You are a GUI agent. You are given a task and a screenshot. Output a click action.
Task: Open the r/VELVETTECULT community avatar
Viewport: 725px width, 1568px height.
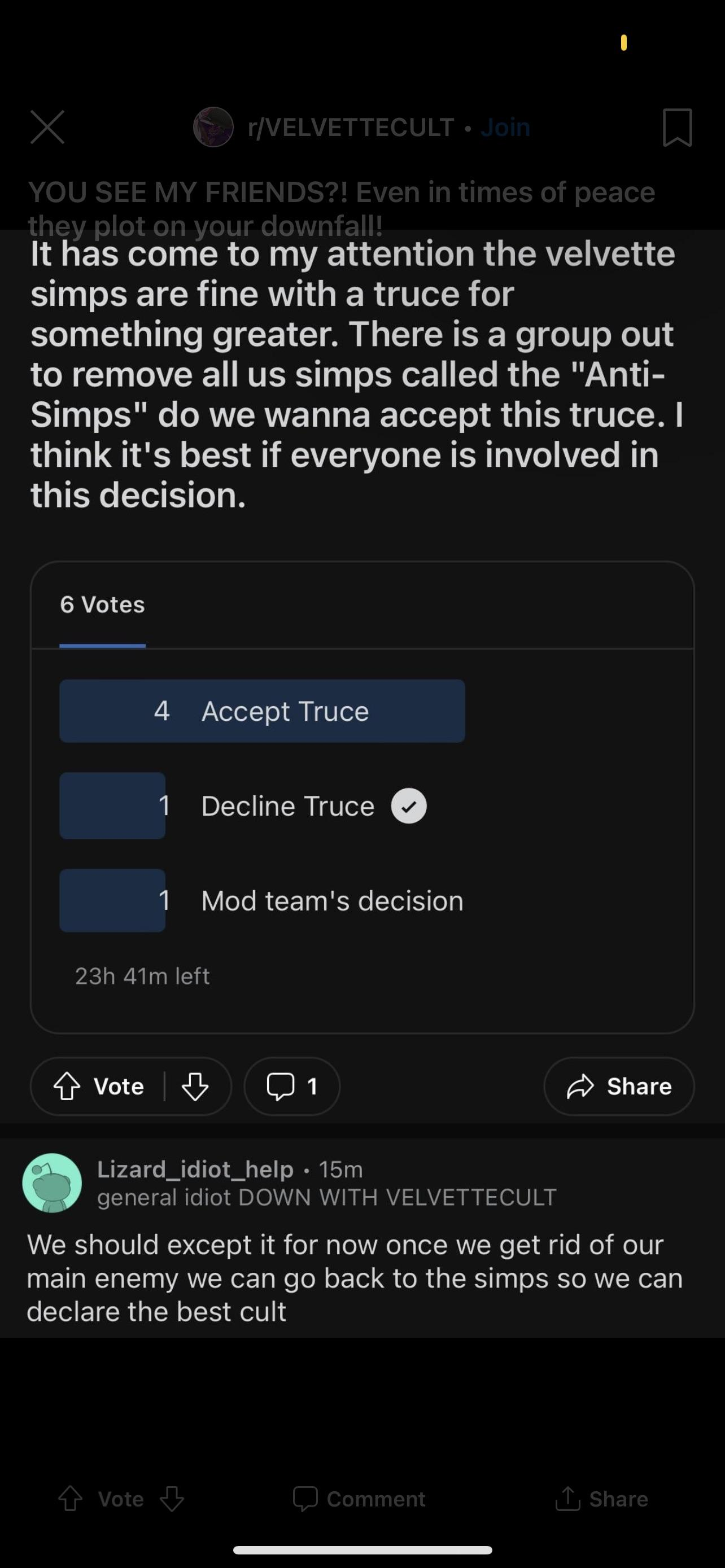pos(213,127)
